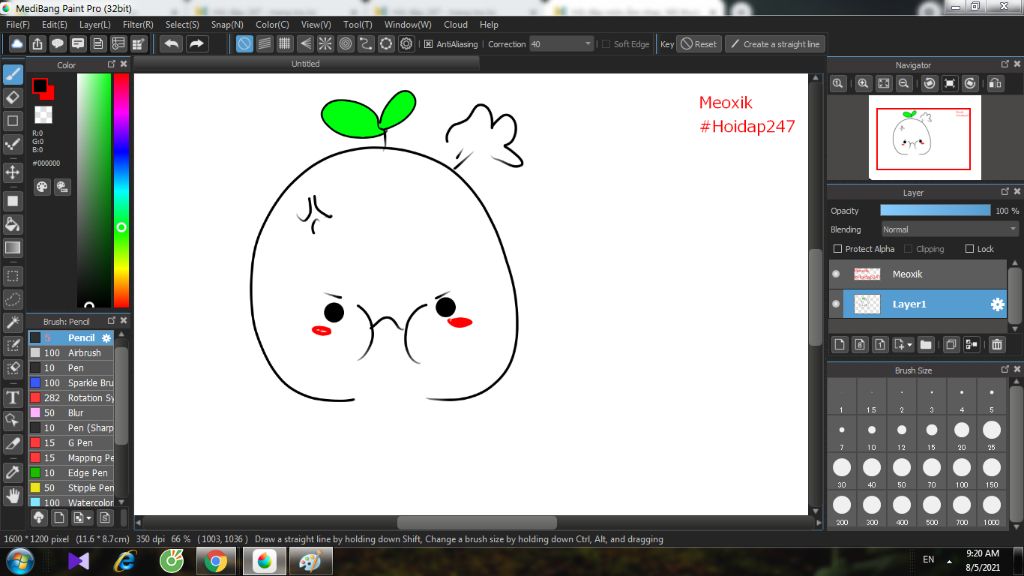
Task: Redo the last undone action
Action: 196,44
